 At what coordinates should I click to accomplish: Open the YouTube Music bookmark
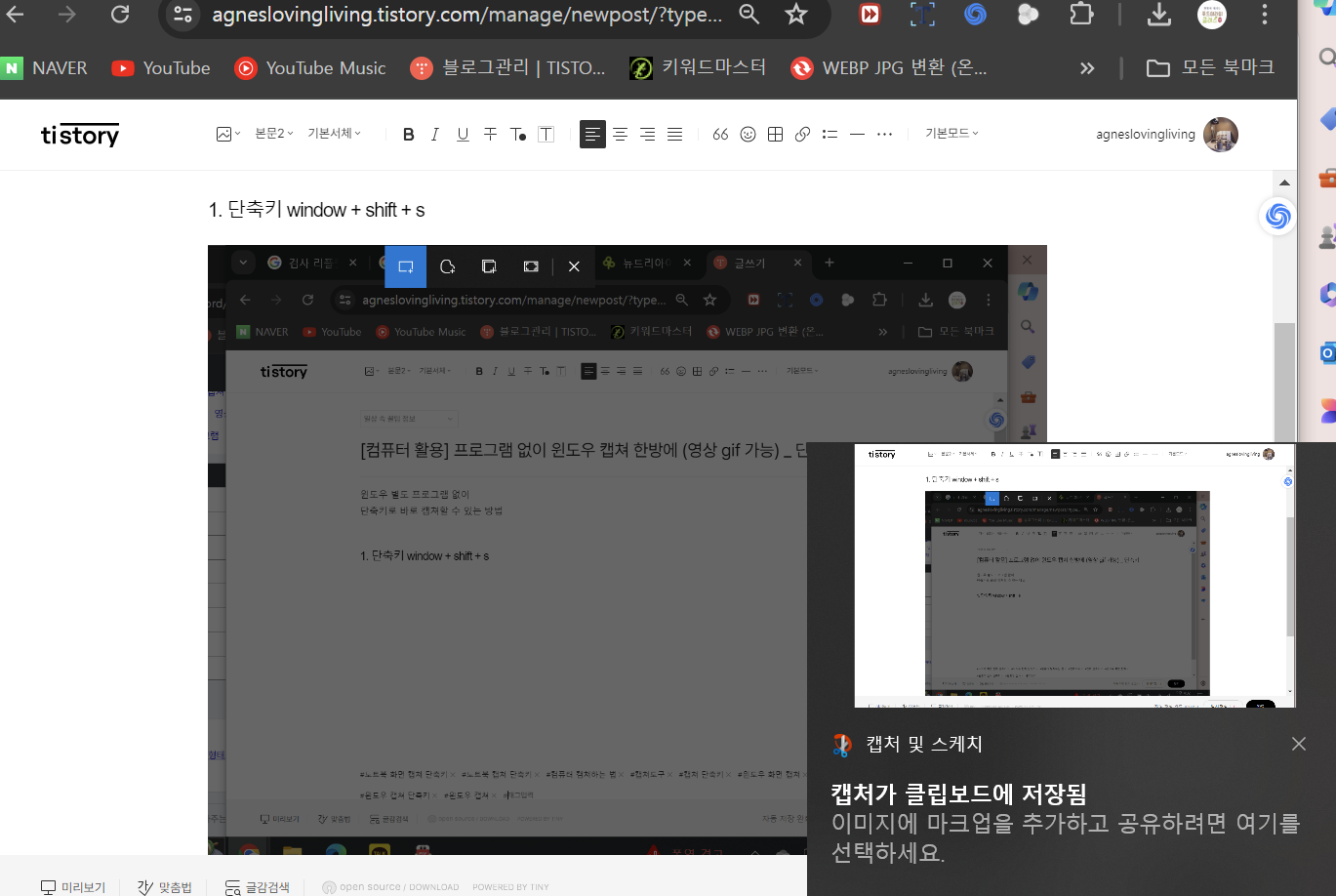click(309, 67)
